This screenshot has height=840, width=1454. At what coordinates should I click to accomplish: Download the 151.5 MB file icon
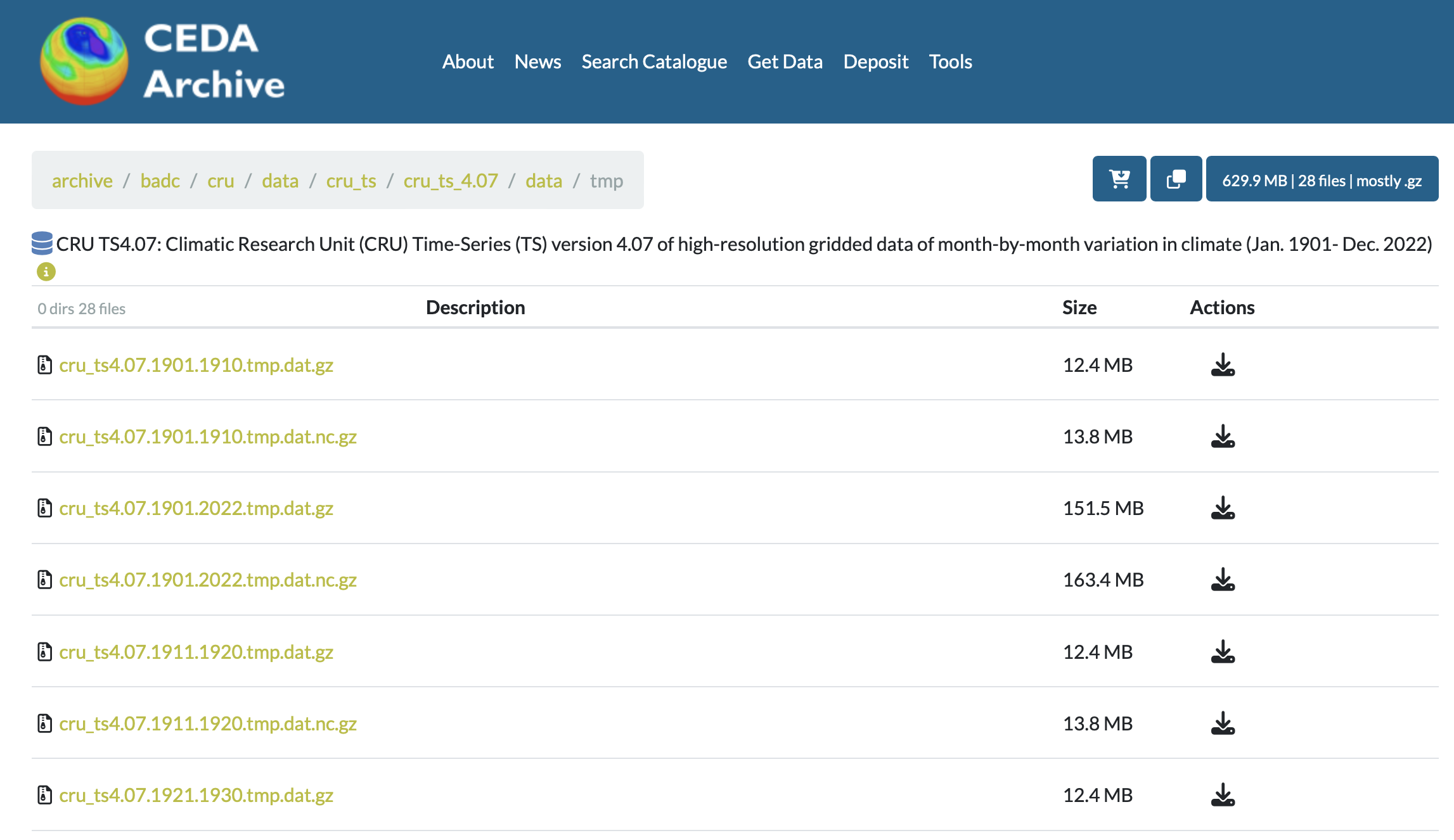point(1223,509)
